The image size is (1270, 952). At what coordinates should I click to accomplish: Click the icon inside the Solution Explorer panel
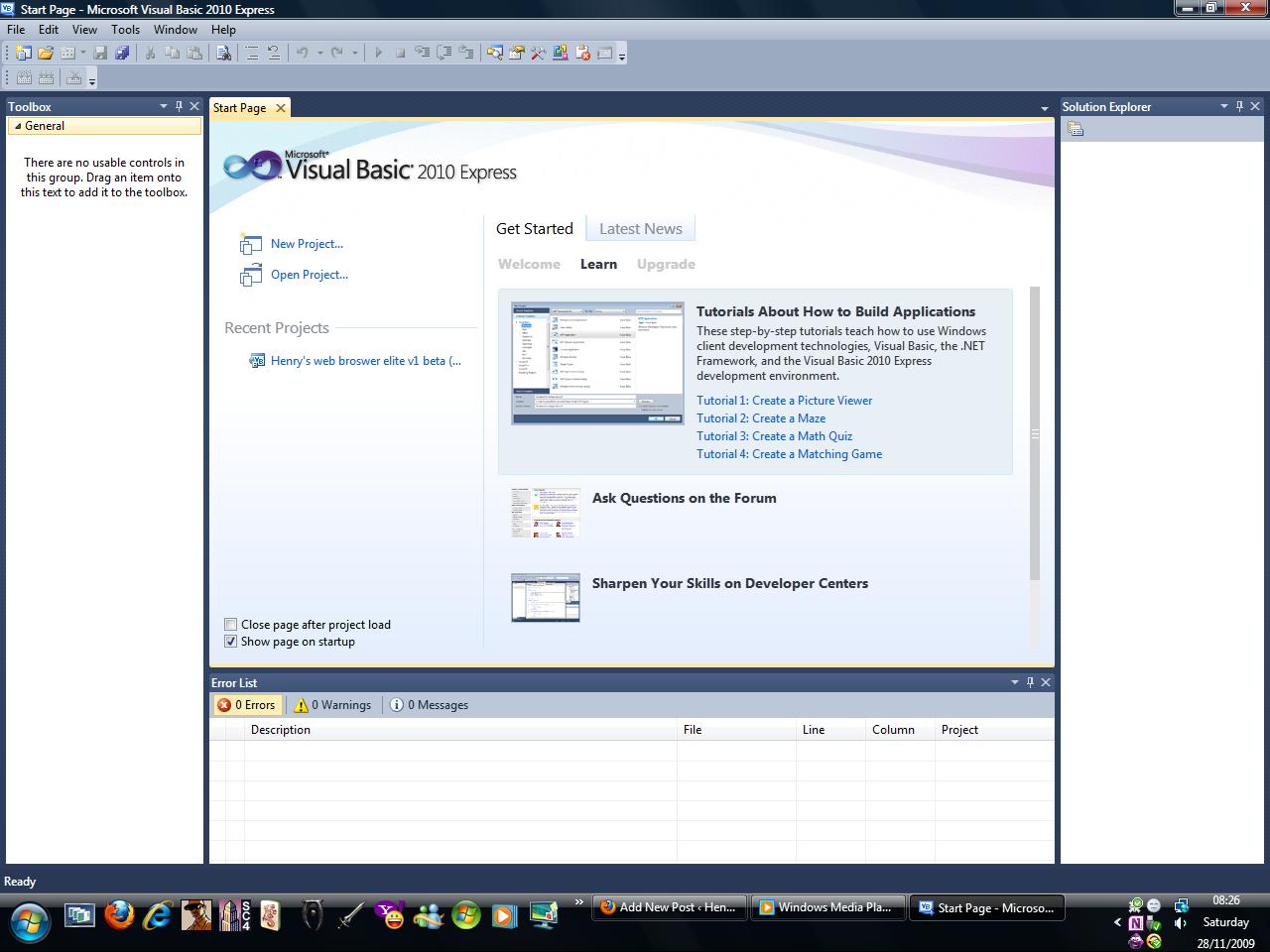[x=1075, y=129]
